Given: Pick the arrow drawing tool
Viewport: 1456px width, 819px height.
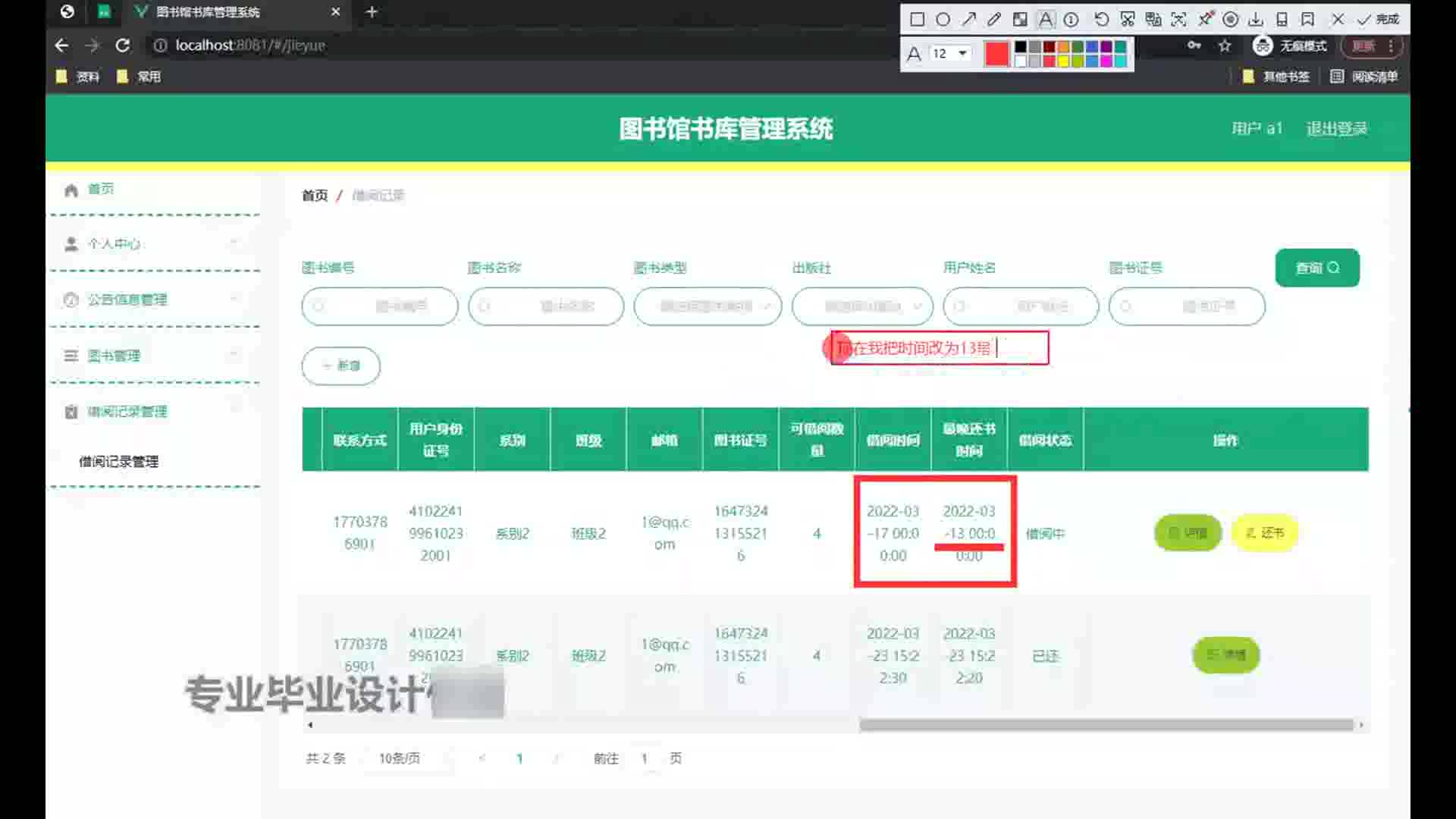Looking at the screenshot, I should click(x=968, y=20).
